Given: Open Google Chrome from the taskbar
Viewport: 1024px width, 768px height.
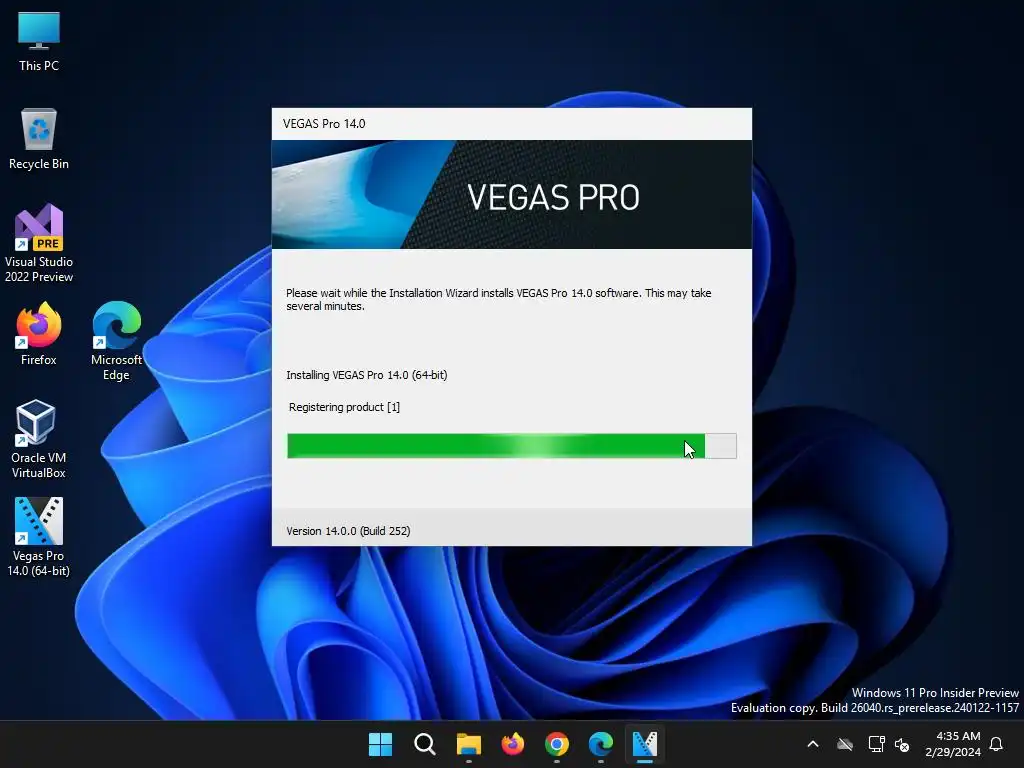Looking at the screenshot, I should [x=556, y=744].
